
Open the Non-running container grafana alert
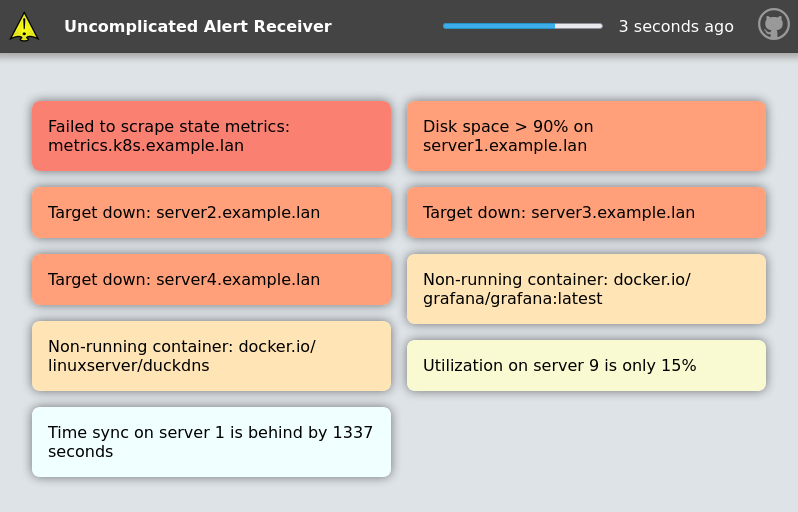tap(586, 289)
